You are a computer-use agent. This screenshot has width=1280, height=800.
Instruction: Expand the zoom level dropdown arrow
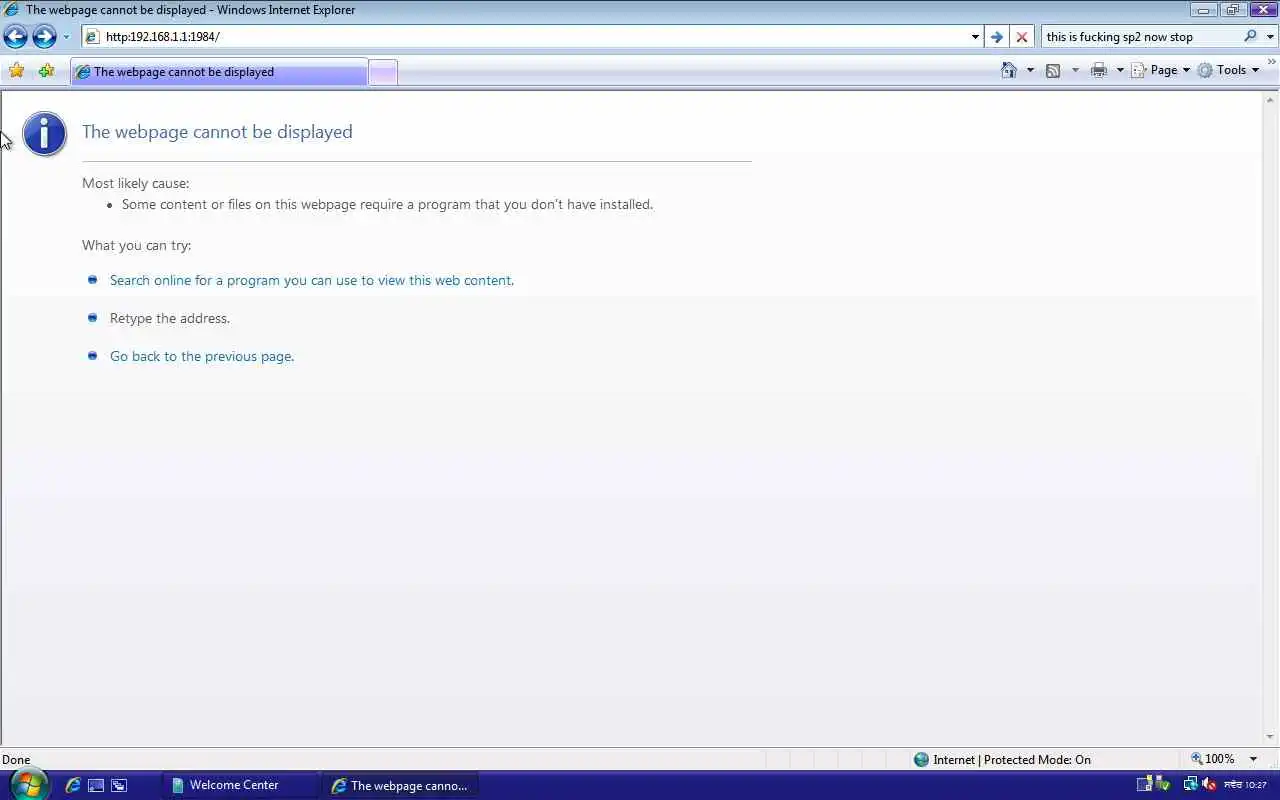click(1253, 759)
